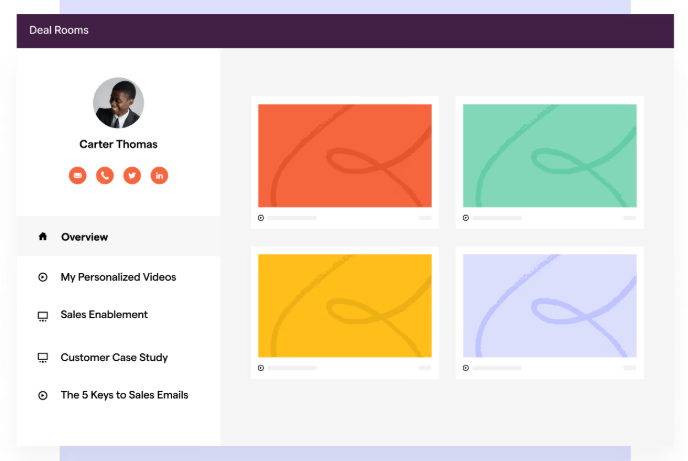Viewport: 688px width, 461px height.
Task: Open the orange video thumbnail
Action: tap(345, 156)
